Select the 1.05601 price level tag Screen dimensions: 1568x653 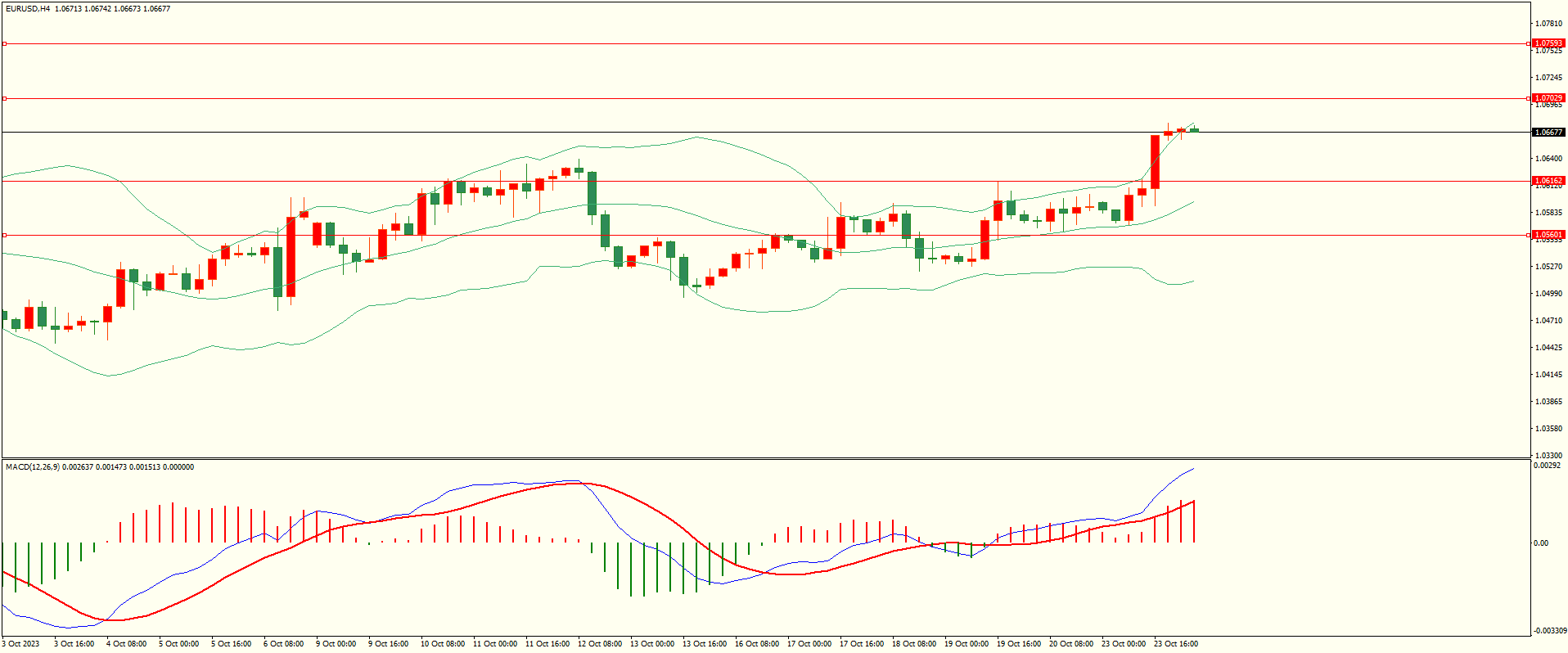1548,235
